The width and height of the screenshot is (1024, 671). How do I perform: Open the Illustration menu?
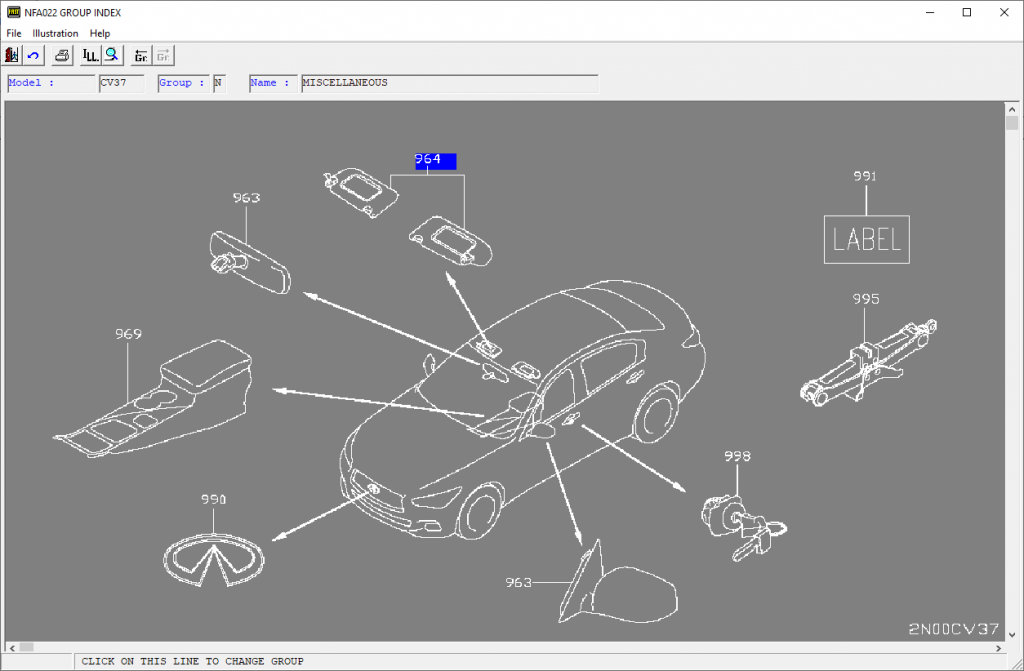click(x=55, y=33)
